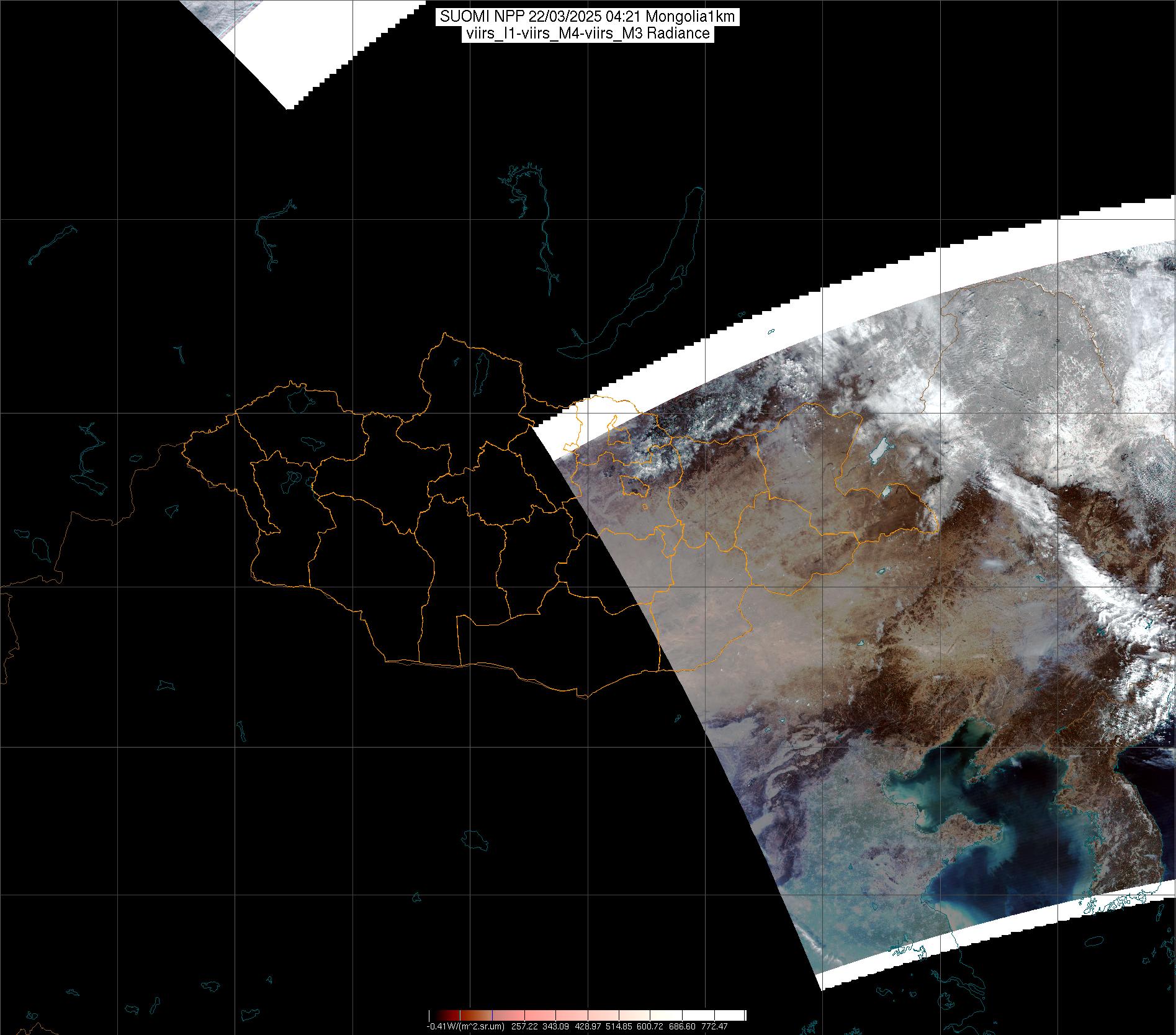Image resolution: width=1176 pixels, height=1035 pixels.
Task: Click the radiance colorbar gradient
Action: tap(587, 1015)
